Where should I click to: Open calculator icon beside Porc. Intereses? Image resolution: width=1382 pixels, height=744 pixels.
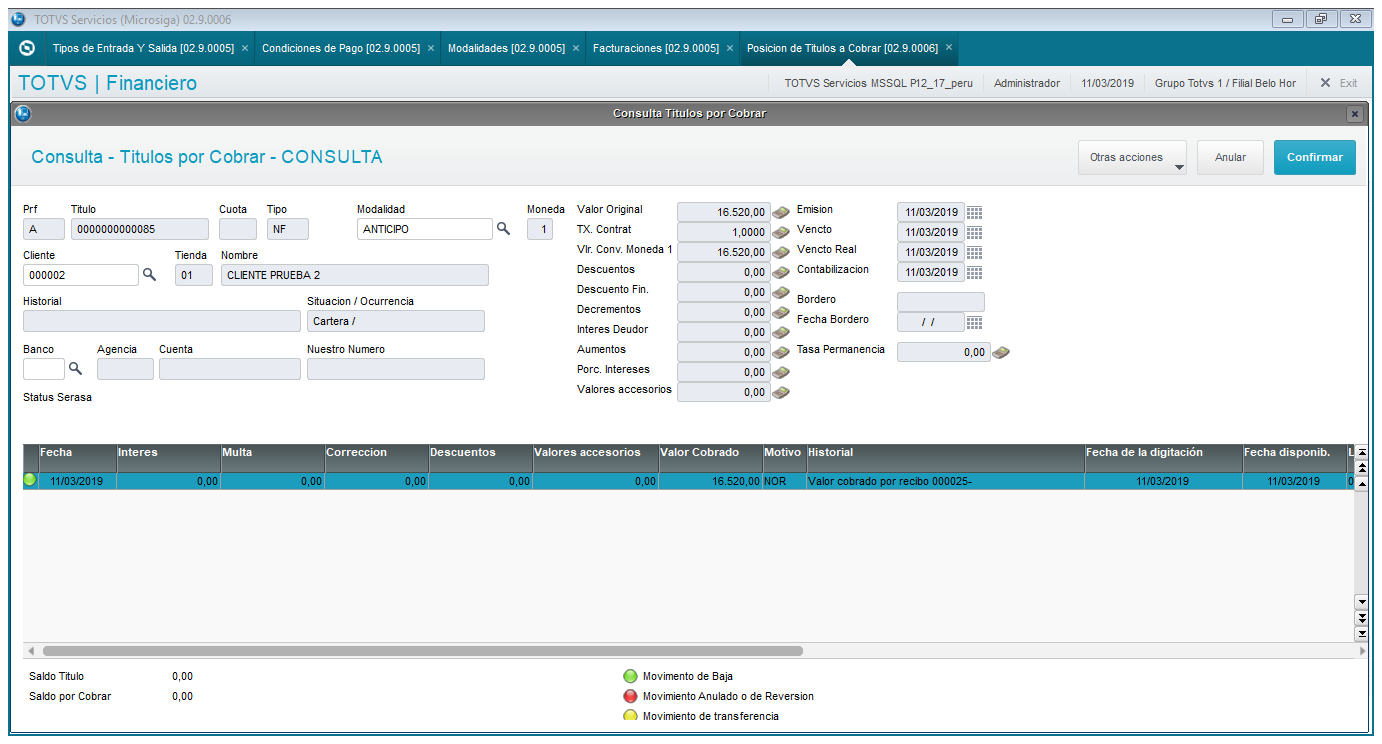tap(781, 372)
